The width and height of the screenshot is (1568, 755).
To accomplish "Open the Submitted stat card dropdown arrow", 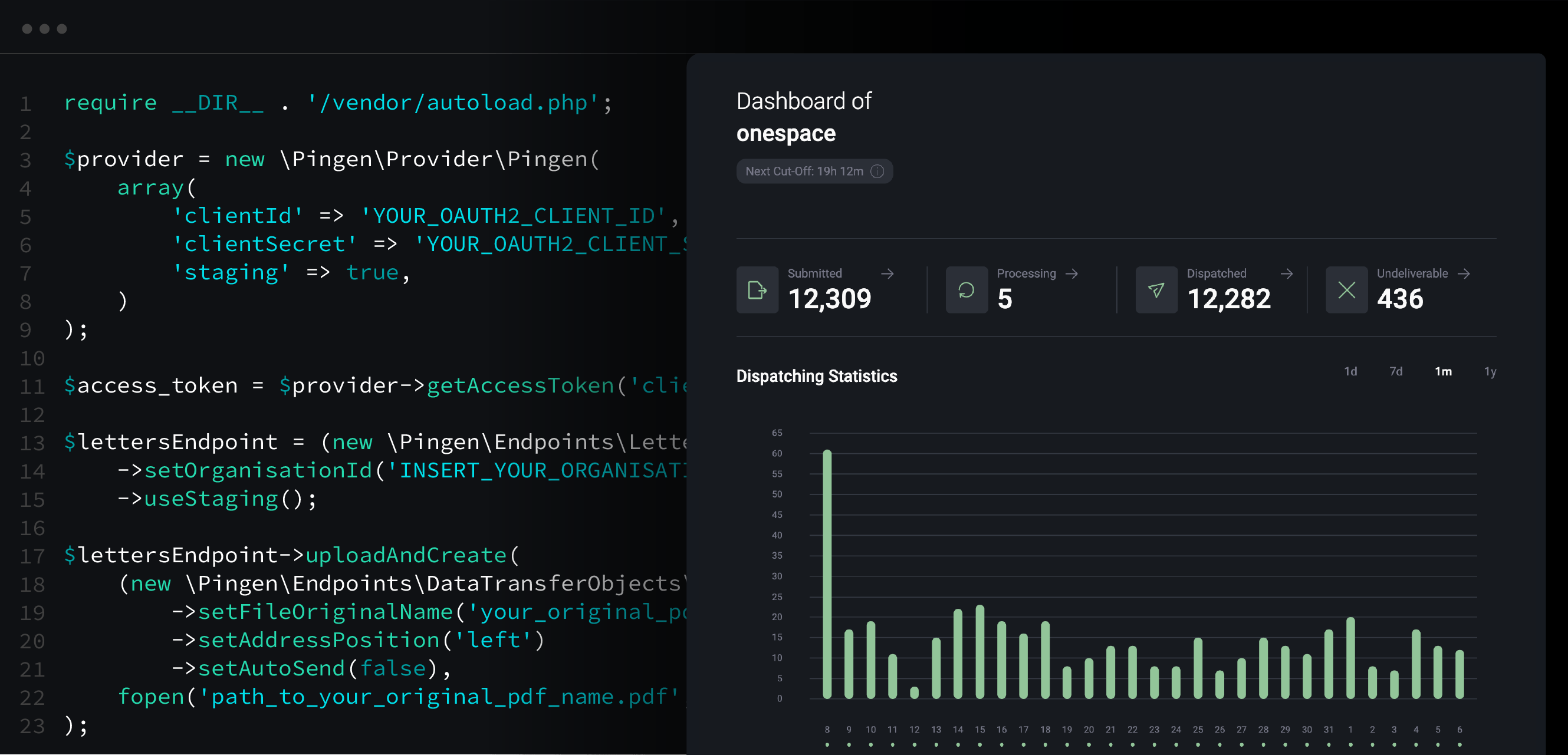I will click(888, 274).
